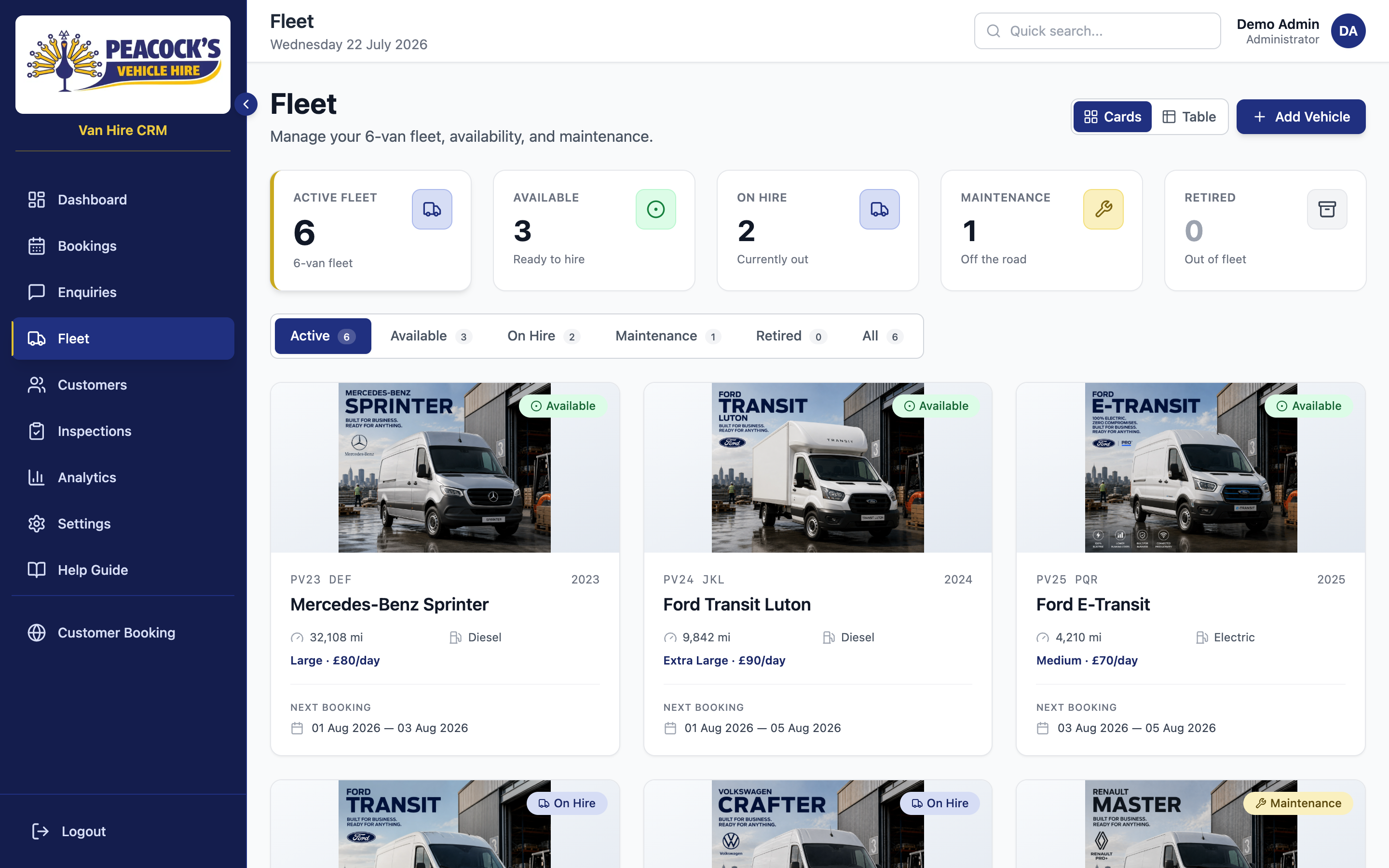1389x868 pixels.
Task: Click the fuel pump icon on Ford Transit Luton card
Action: pyautogui.click(x=828, y=638)
